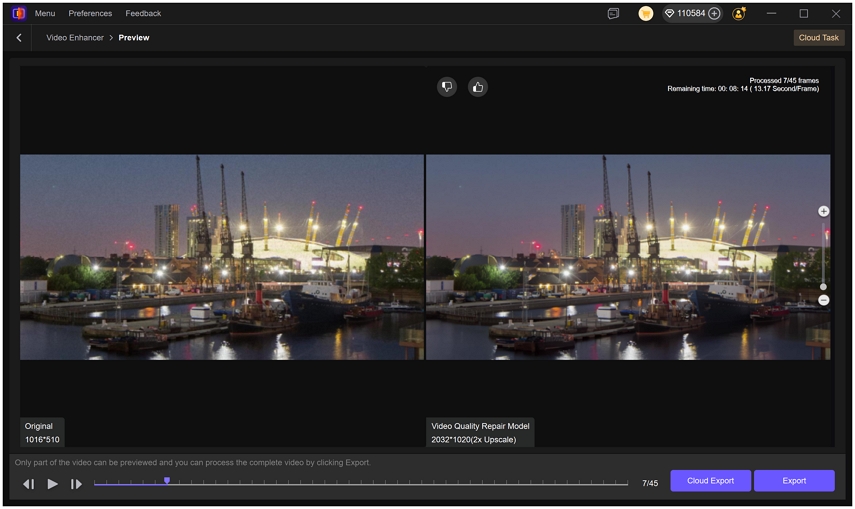Zoom in with the plus button
The width and height of the screenshot is (855, 509).
click(x=824, y=212)
